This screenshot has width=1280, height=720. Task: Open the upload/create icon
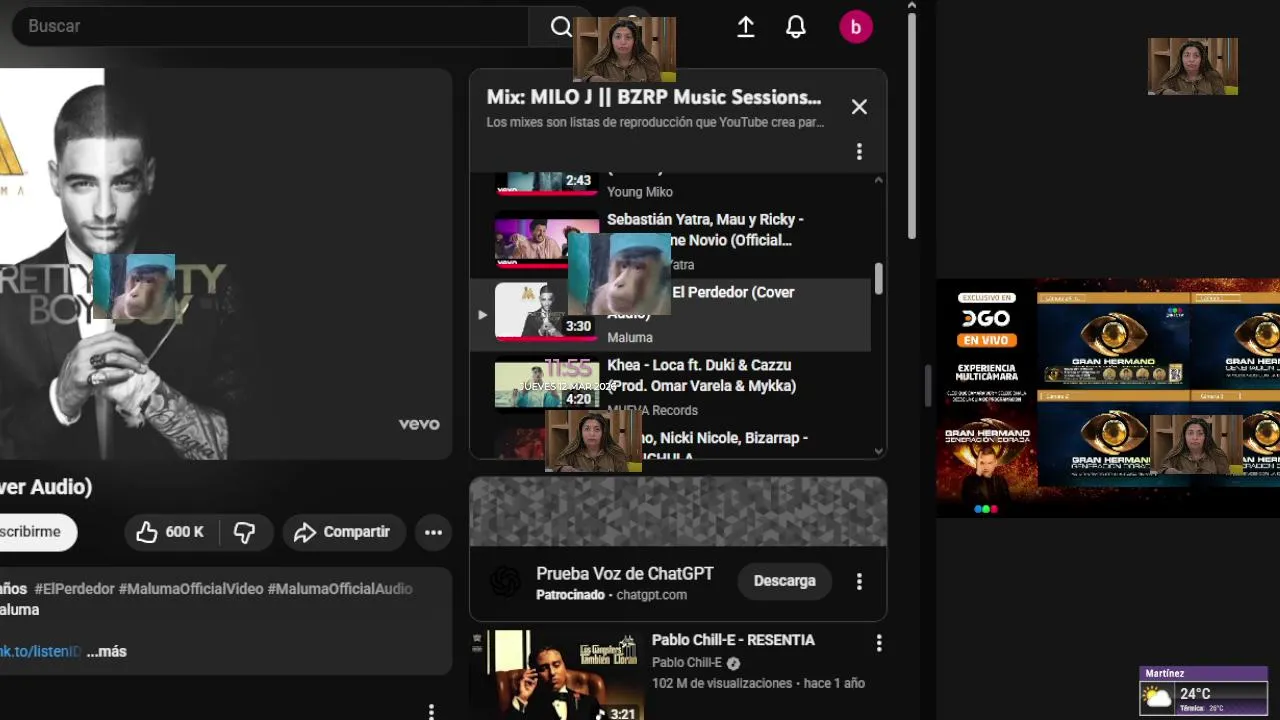(745, 27)
